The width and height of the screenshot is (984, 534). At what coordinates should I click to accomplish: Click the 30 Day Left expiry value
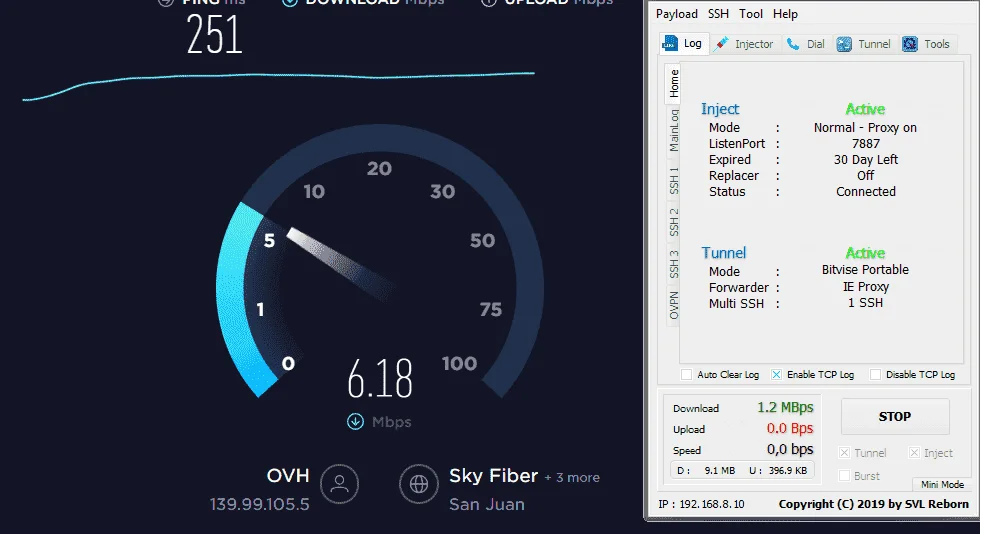pyautogui.click(x=865, y=160)
